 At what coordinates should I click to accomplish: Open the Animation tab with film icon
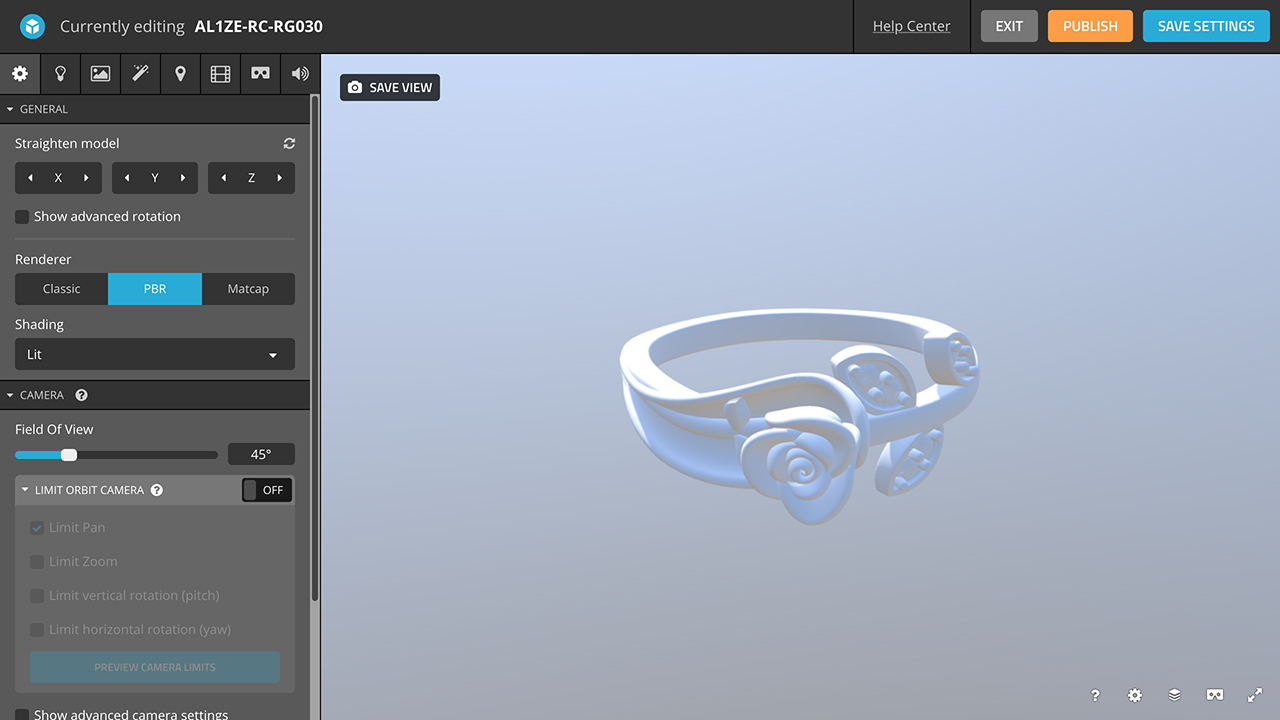[220, 74]
